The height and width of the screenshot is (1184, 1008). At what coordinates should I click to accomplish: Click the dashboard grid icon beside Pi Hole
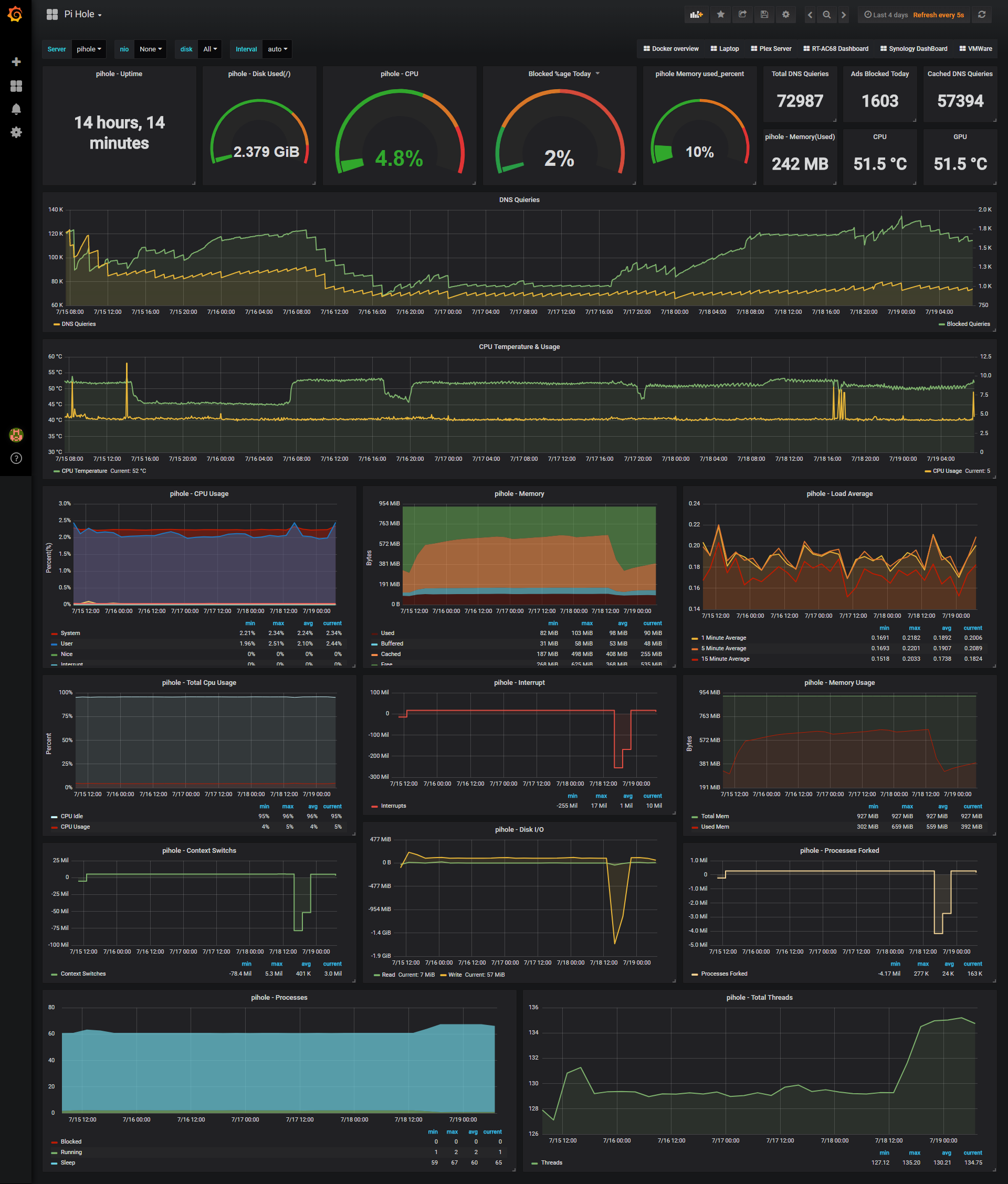52,14
